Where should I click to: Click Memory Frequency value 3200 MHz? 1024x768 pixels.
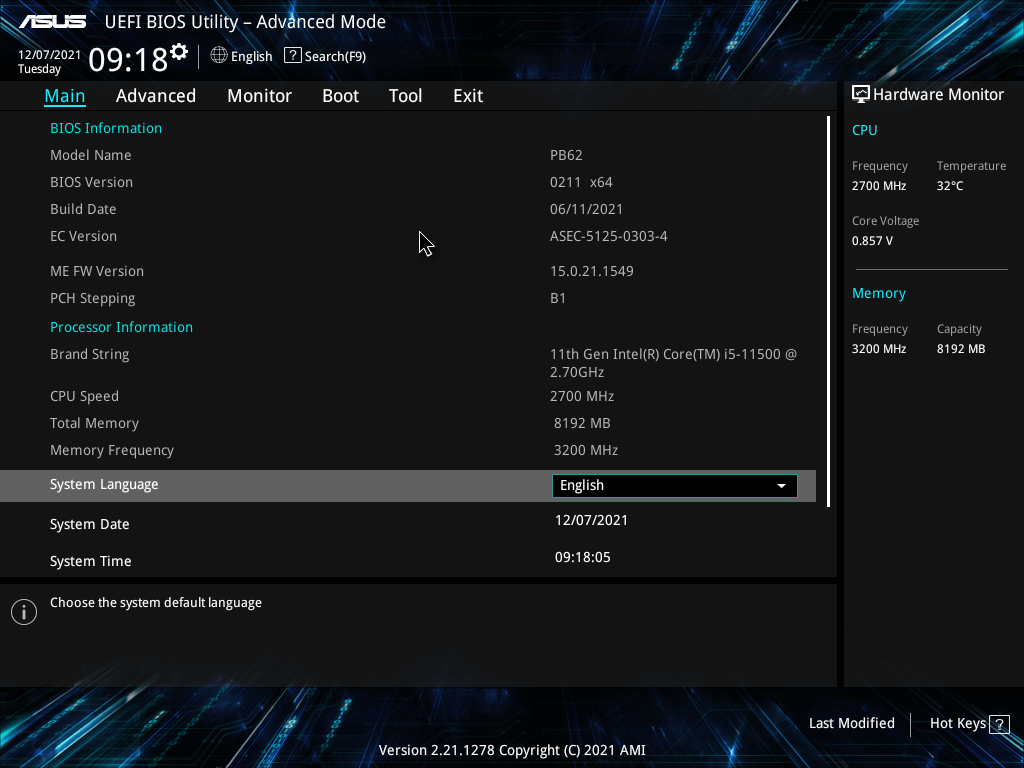(586, 450)
